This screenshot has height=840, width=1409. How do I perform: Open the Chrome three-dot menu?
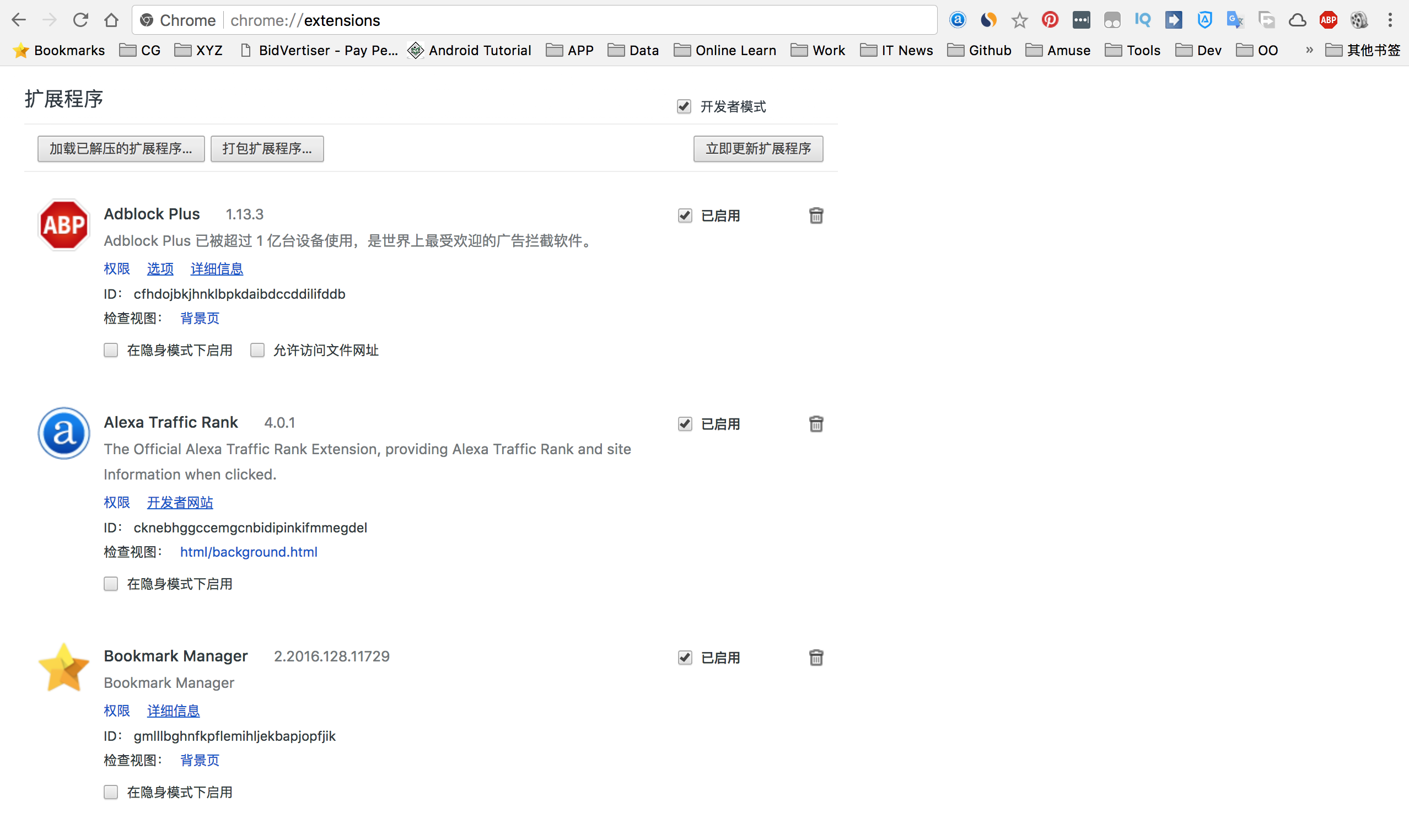[x=1390, y=20]
